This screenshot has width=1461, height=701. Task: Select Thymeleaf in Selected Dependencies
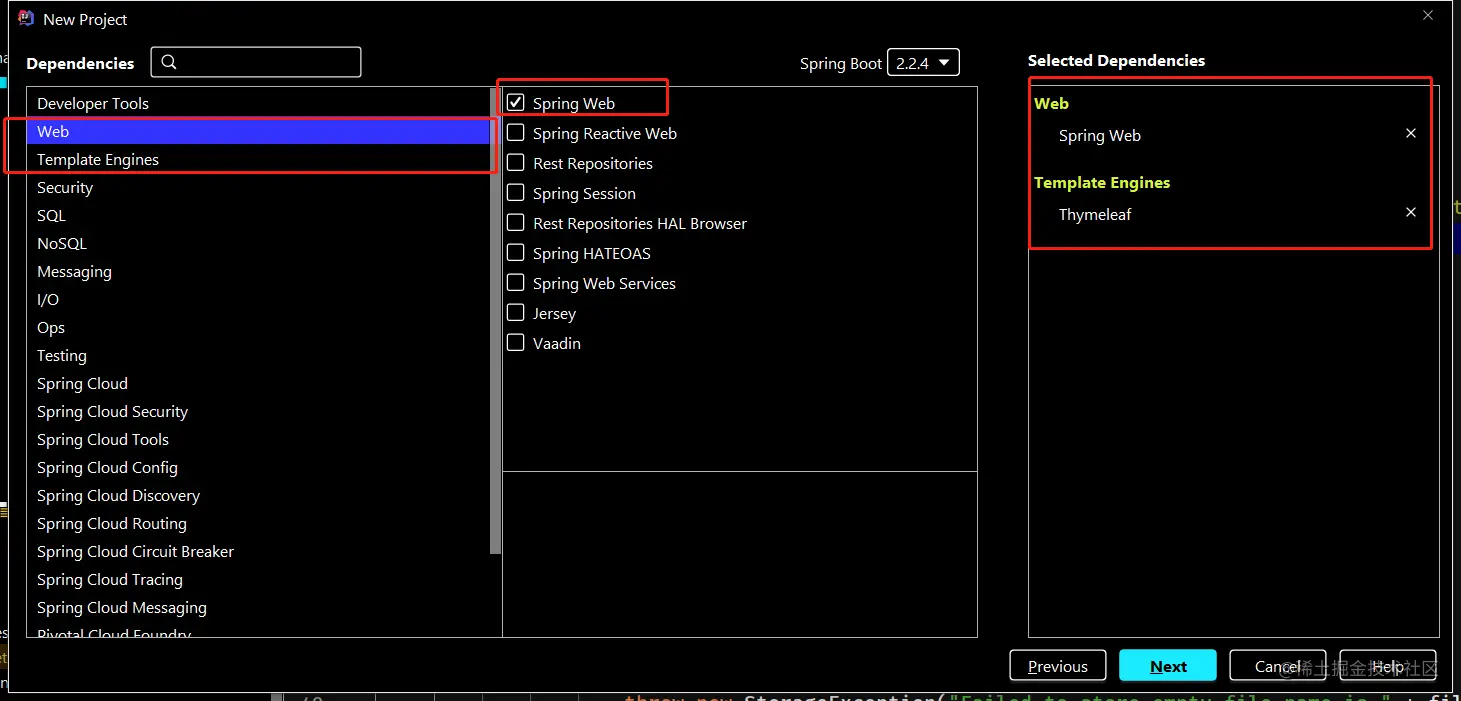coord(1095,214)
